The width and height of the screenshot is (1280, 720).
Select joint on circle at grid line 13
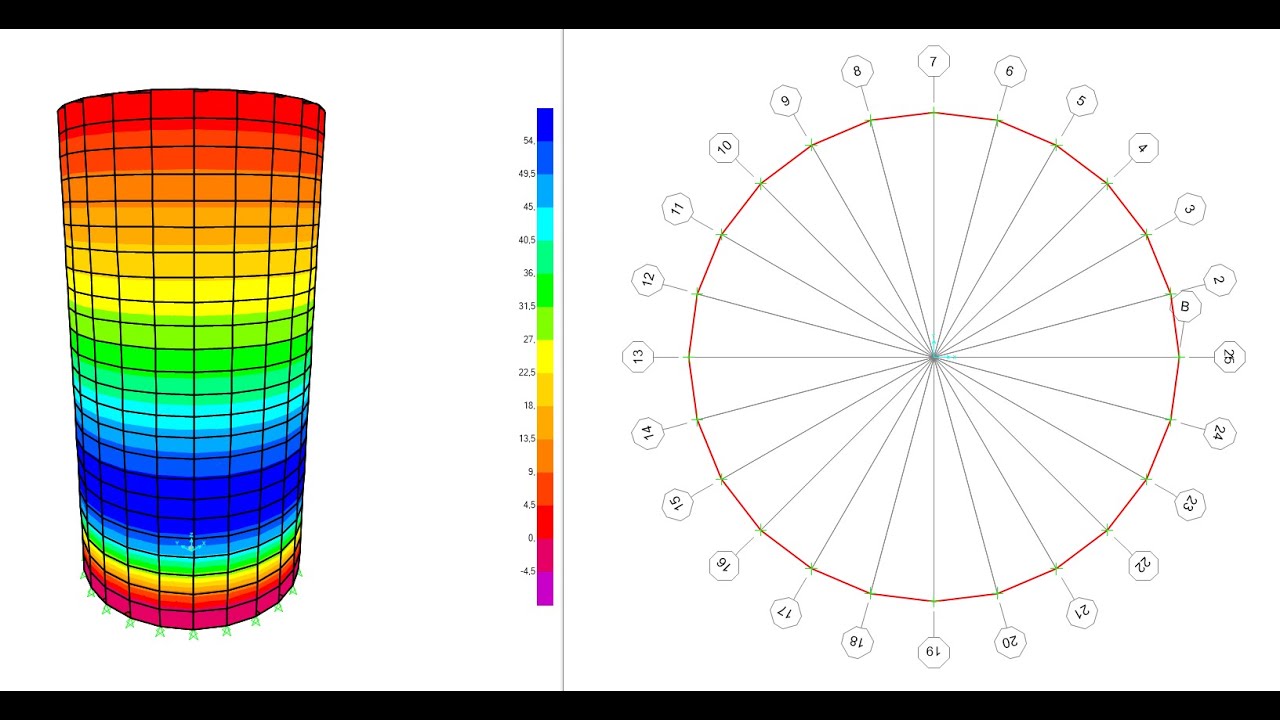tap(688, 357)
